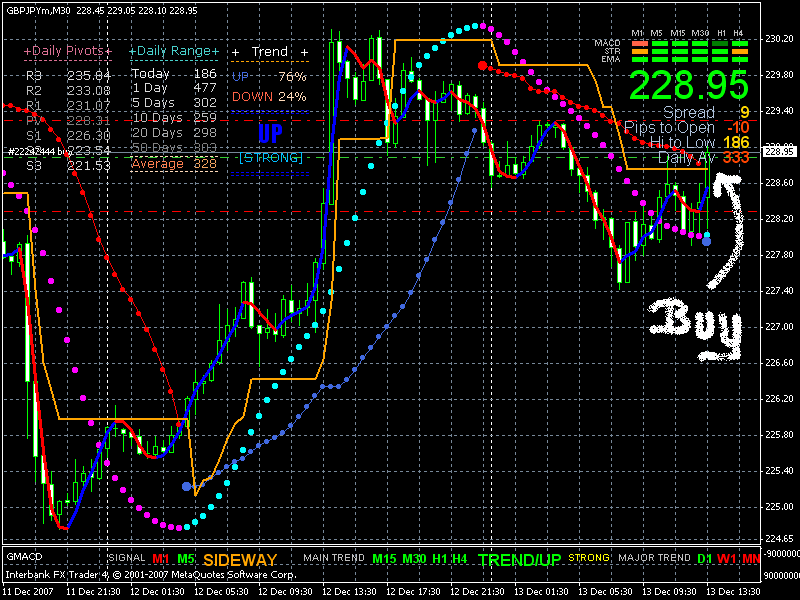Screen dimensions: 800x600
Task: Click the Hi to Low value 186
Action: [736, 142]
